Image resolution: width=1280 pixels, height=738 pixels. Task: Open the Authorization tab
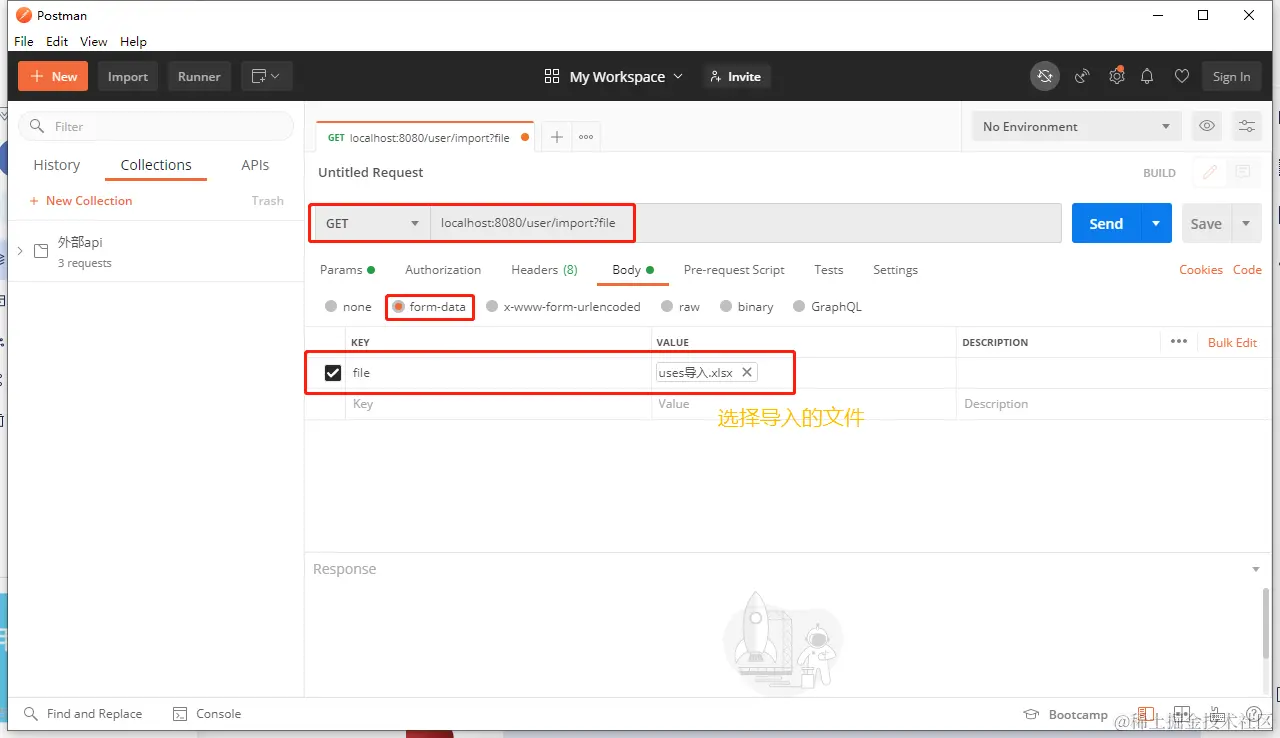pos(443,270)
